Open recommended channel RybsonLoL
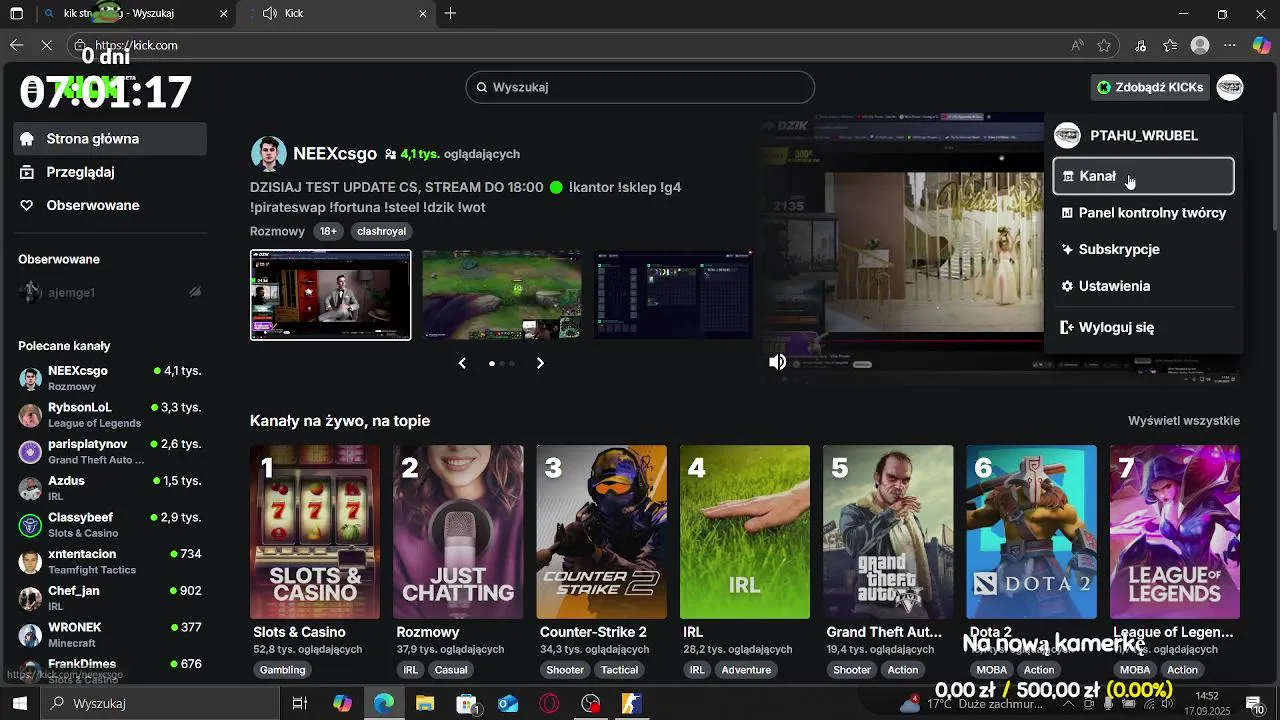The image size is (1280, 720). pyautogui.click(x=110, y=415)
